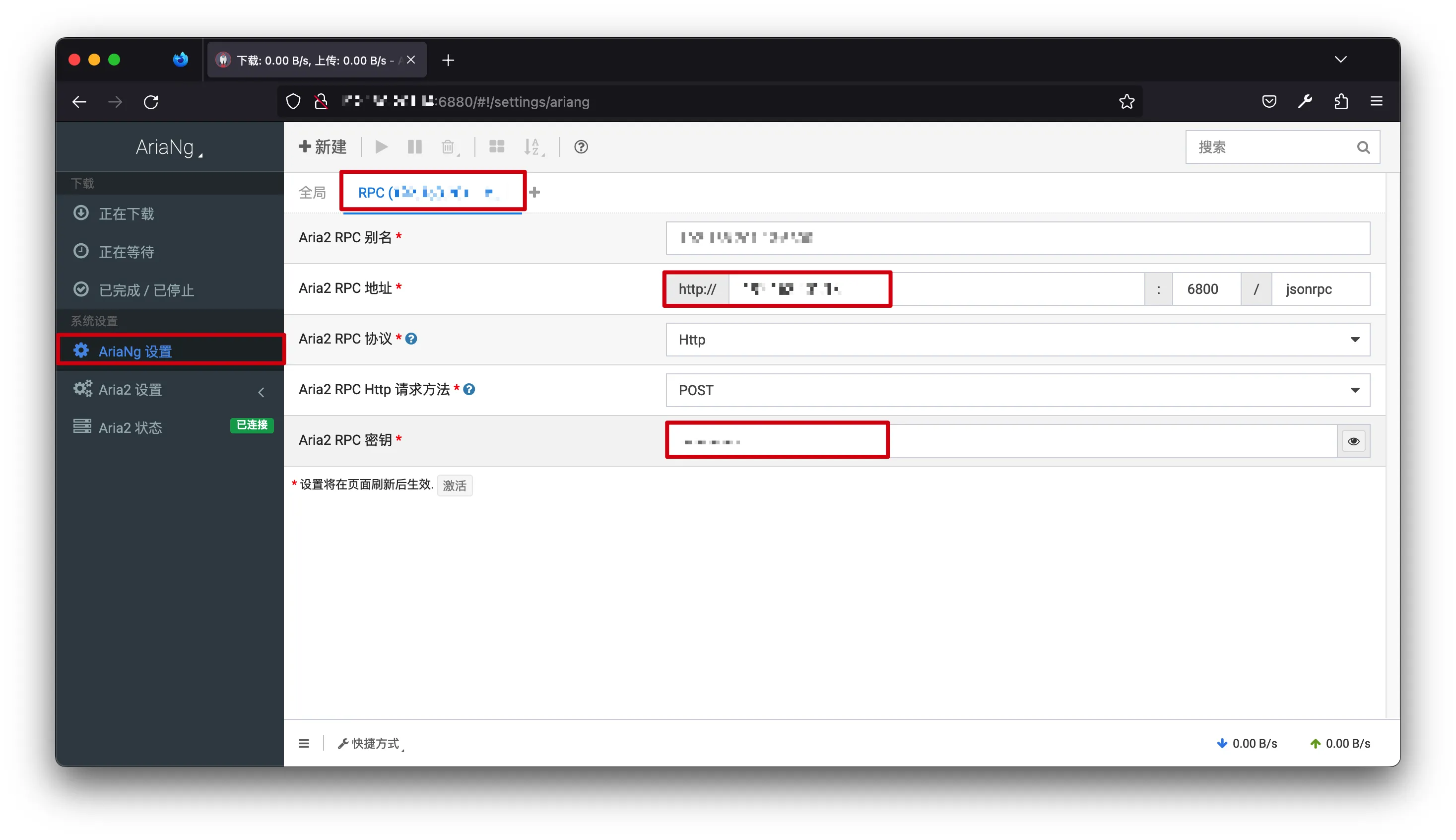Image resolution: width=1456 pixels, height=840 pixels.
Task: Select AriaNg 设置 in sidebar
Action: coord(170,351)
